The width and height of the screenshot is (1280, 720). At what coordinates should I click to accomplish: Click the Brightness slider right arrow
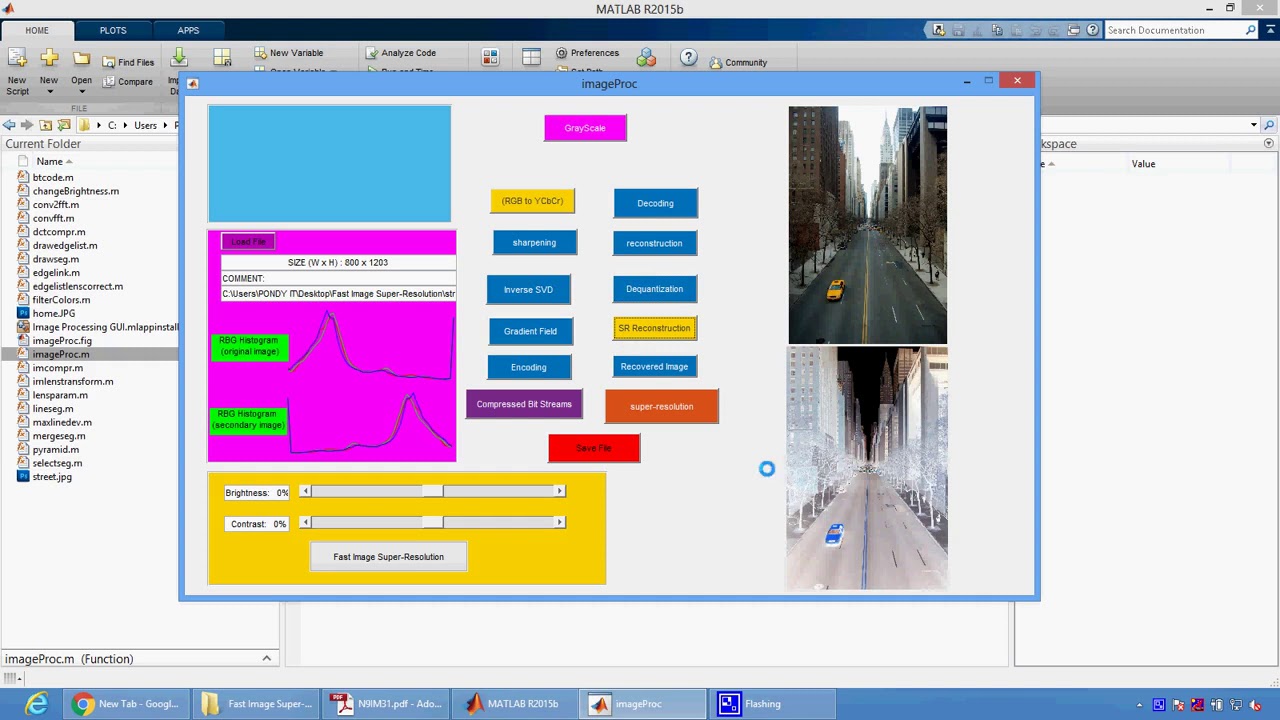click(x=560, y=491)
